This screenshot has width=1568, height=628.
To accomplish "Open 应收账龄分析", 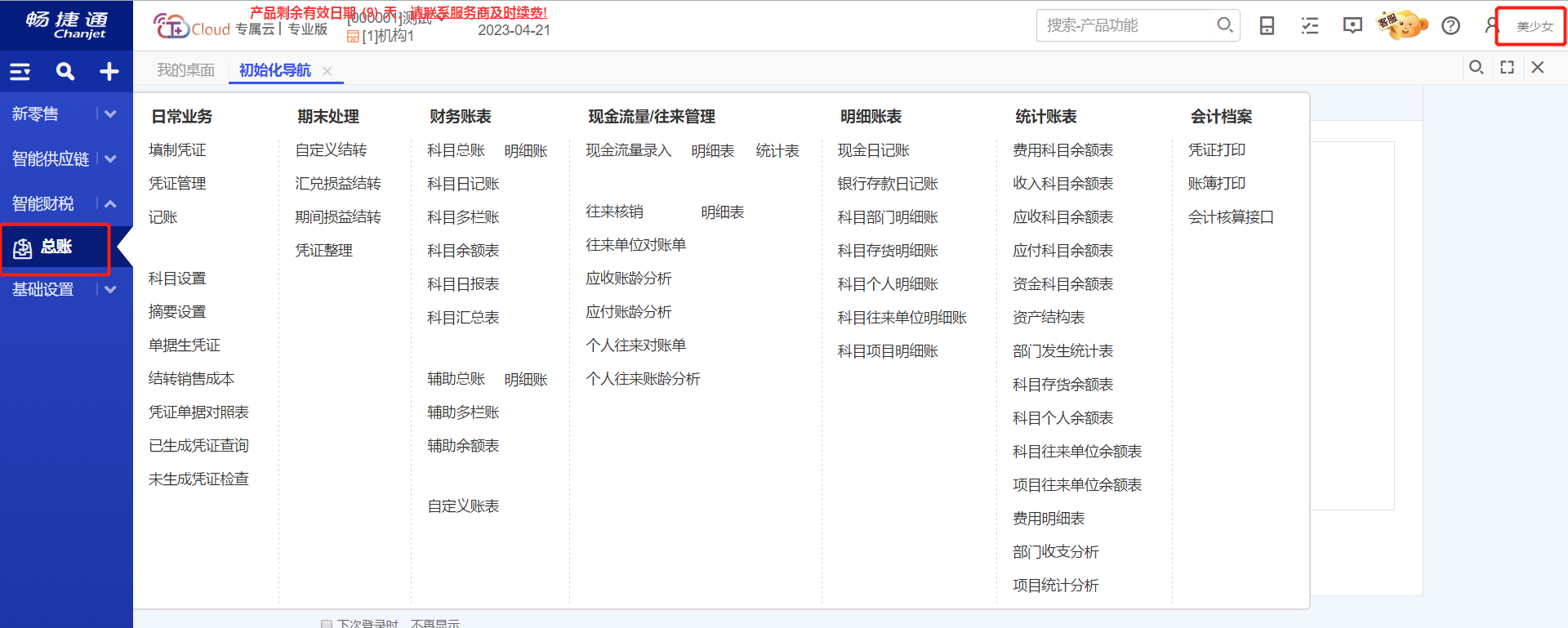I will point(629,278).
